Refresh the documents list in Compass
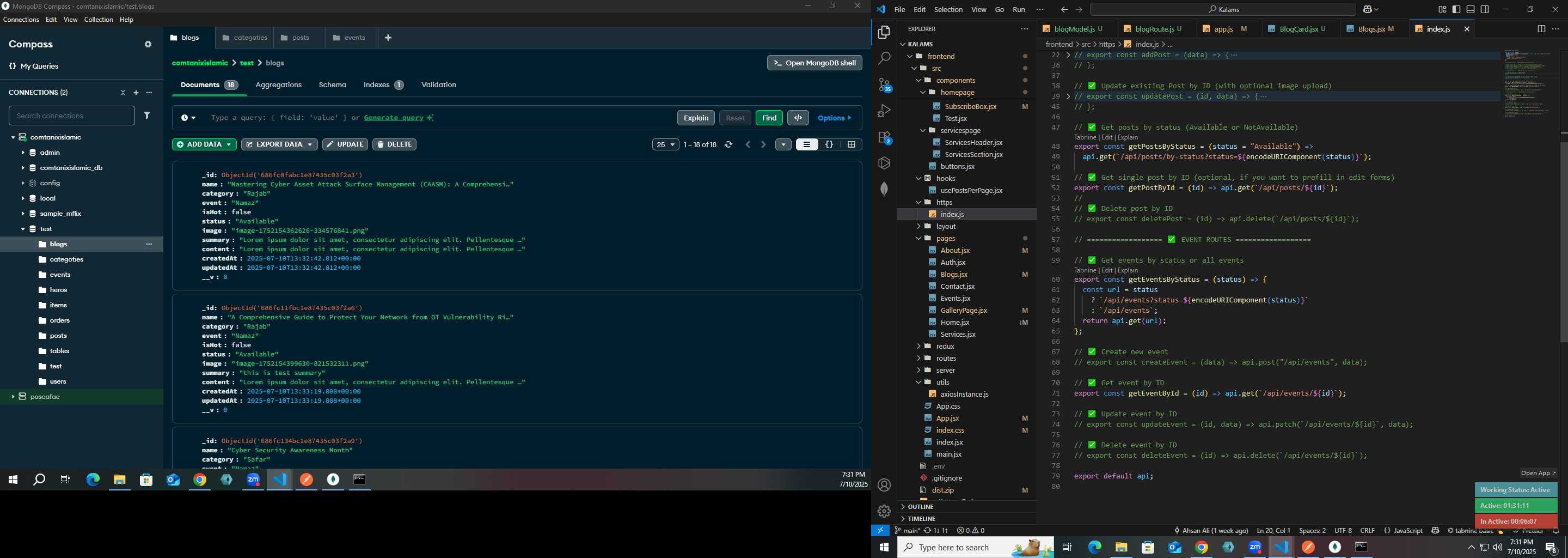The image size is (1568, 558). point(728,144)
